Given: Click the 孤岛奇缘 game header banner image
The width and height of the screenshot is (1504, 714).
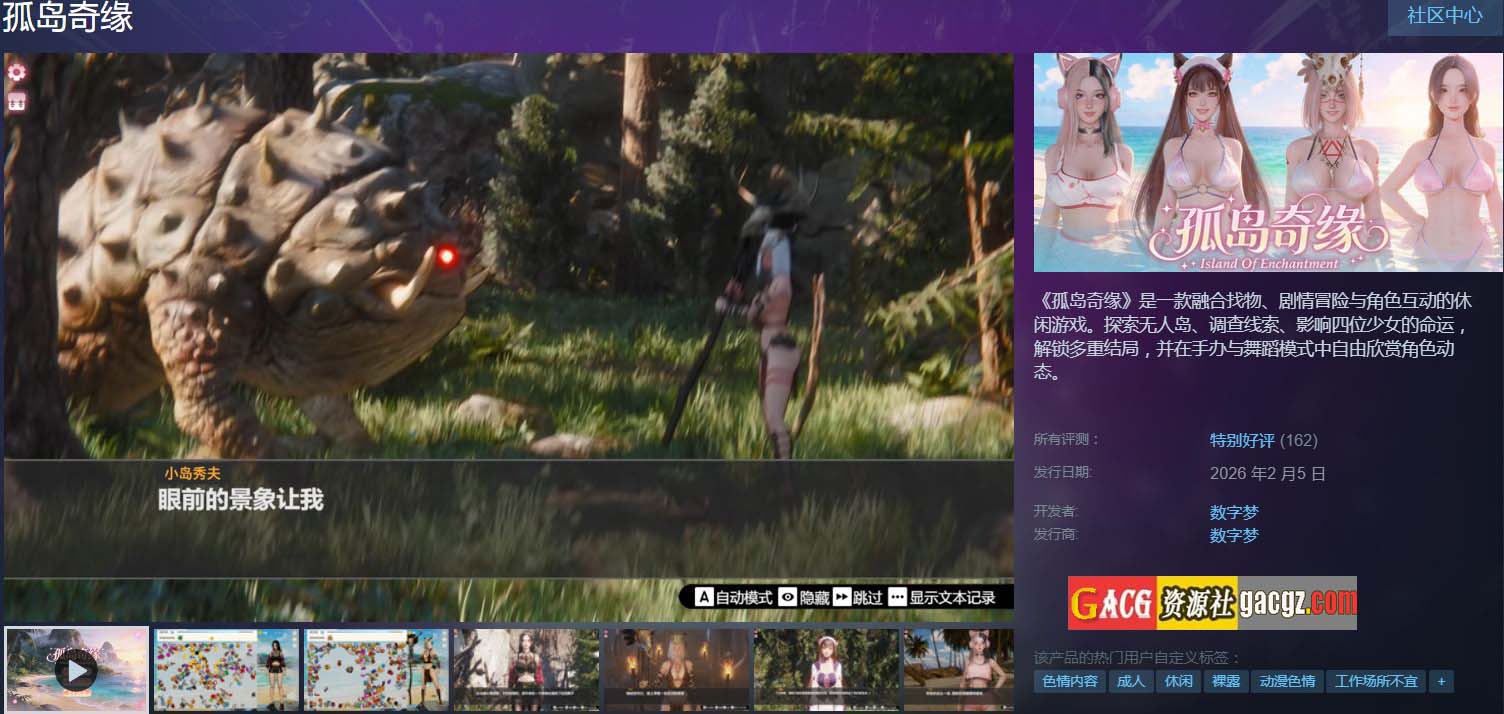Looking at the screenshot, I should click(1267, 162).
